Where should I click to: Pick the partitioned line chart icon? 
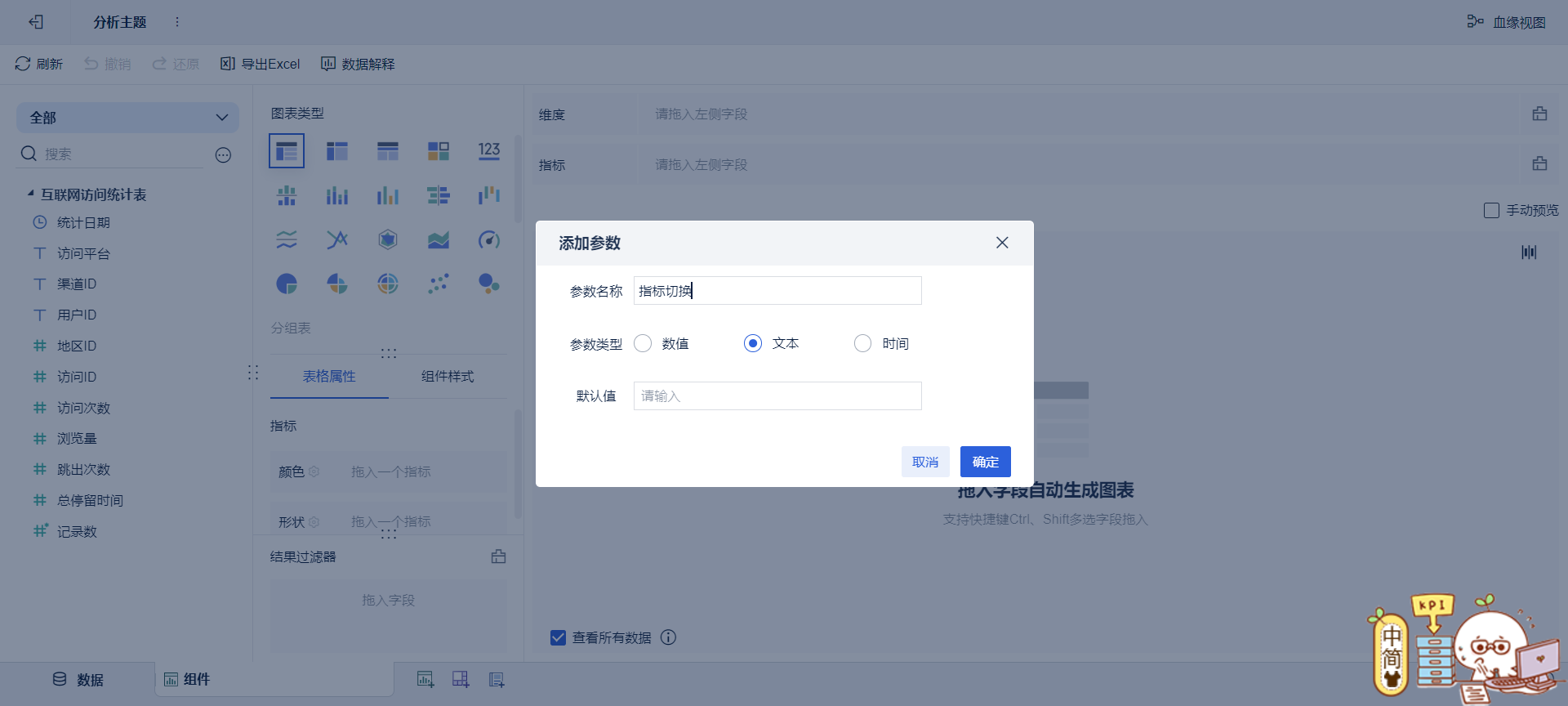[x=287, y=239]
